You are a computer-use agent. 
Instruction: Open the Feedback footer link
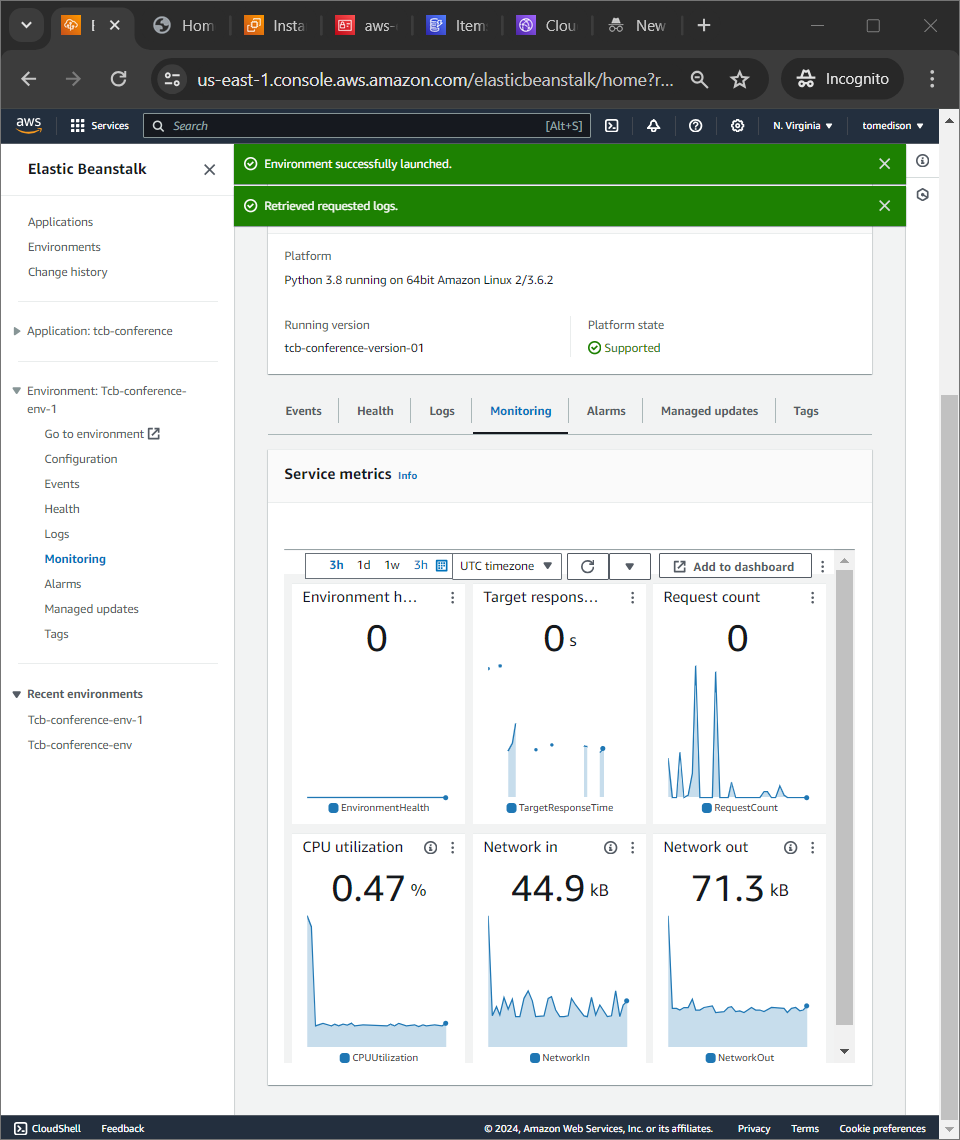(123, 1128)
